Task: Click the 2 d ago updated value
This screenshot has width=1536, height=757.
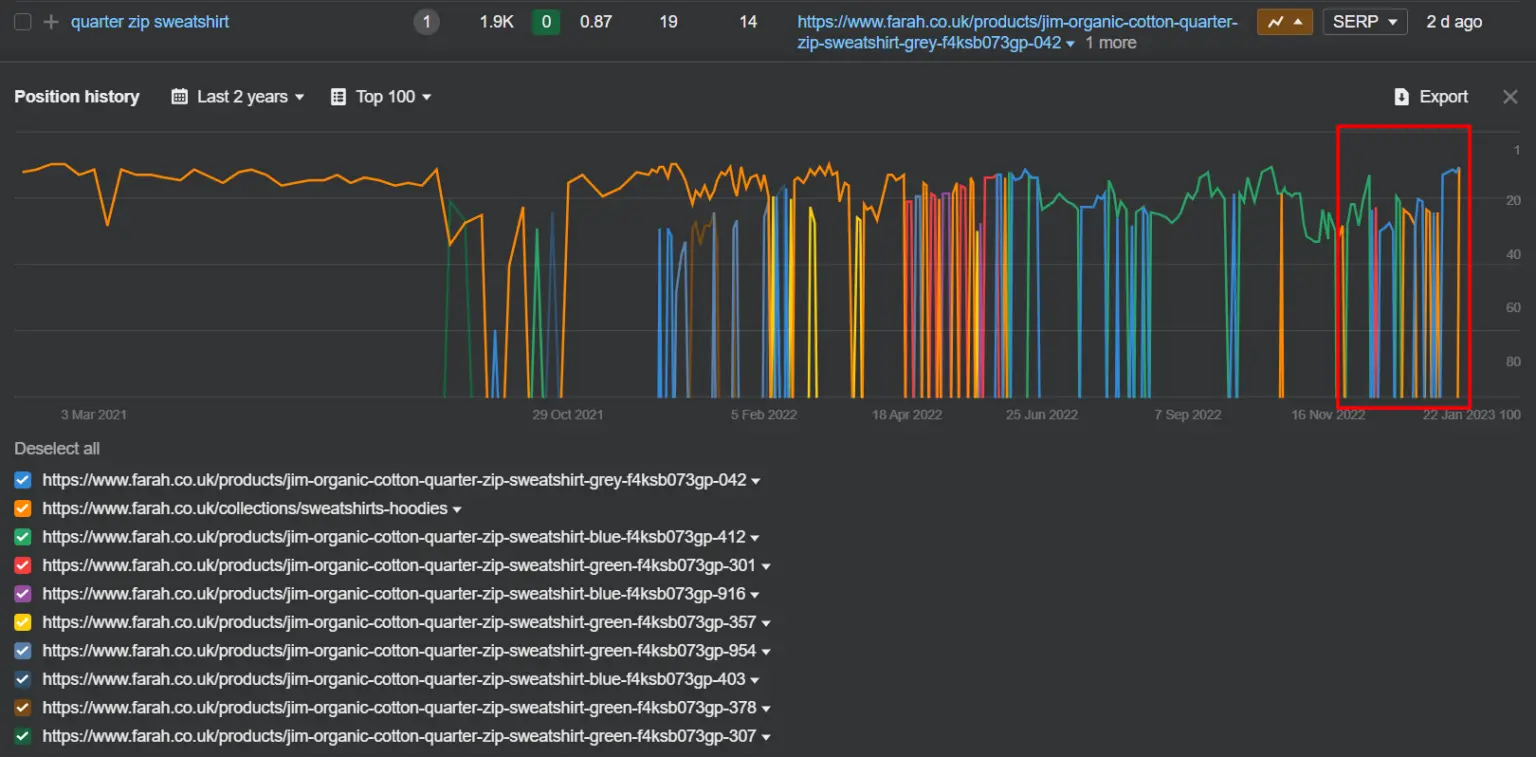Action: click(1454, 22)
